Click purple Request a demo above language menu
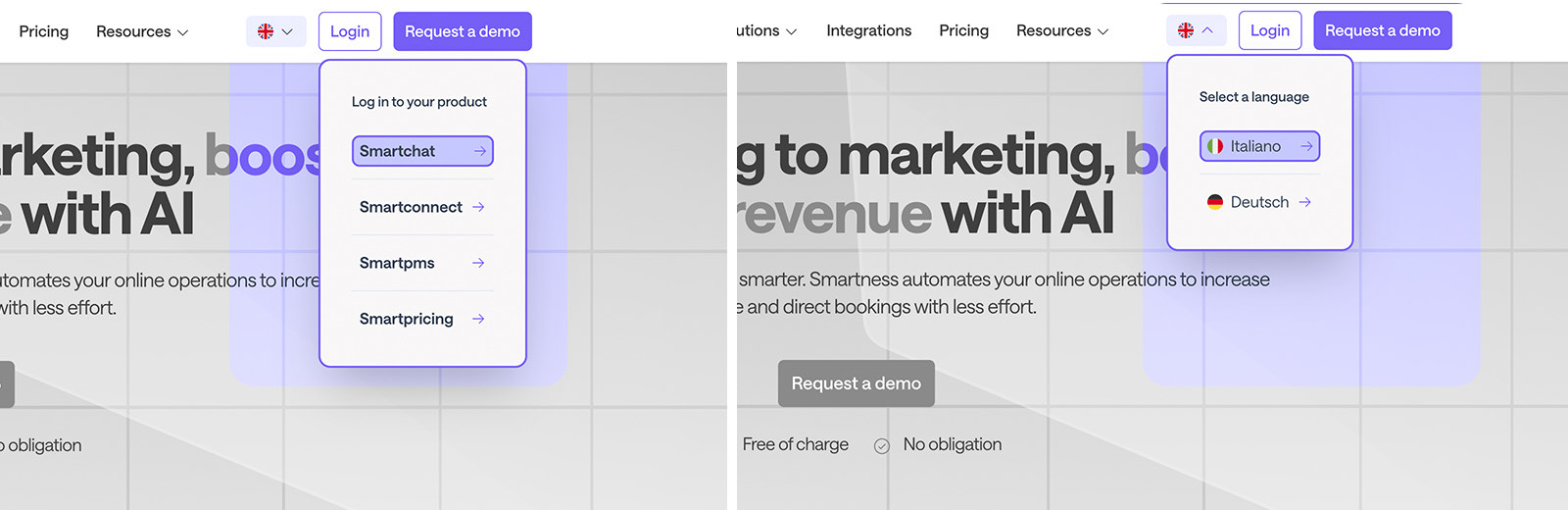Screen dimensions: 1568x510 (x=1383, y=30)
